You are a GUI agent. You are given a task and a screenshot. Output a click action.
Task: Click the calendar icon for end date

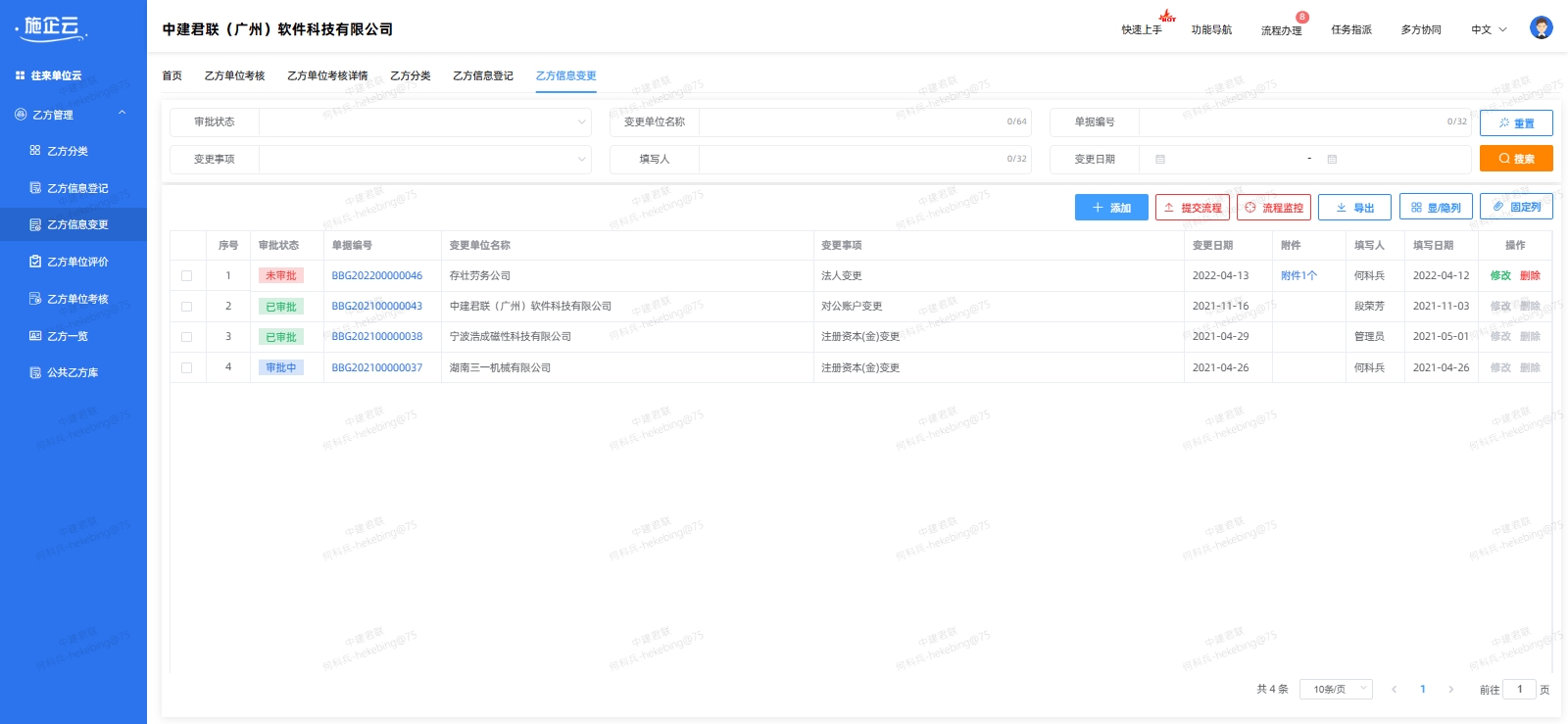(x=1332, y=159)
